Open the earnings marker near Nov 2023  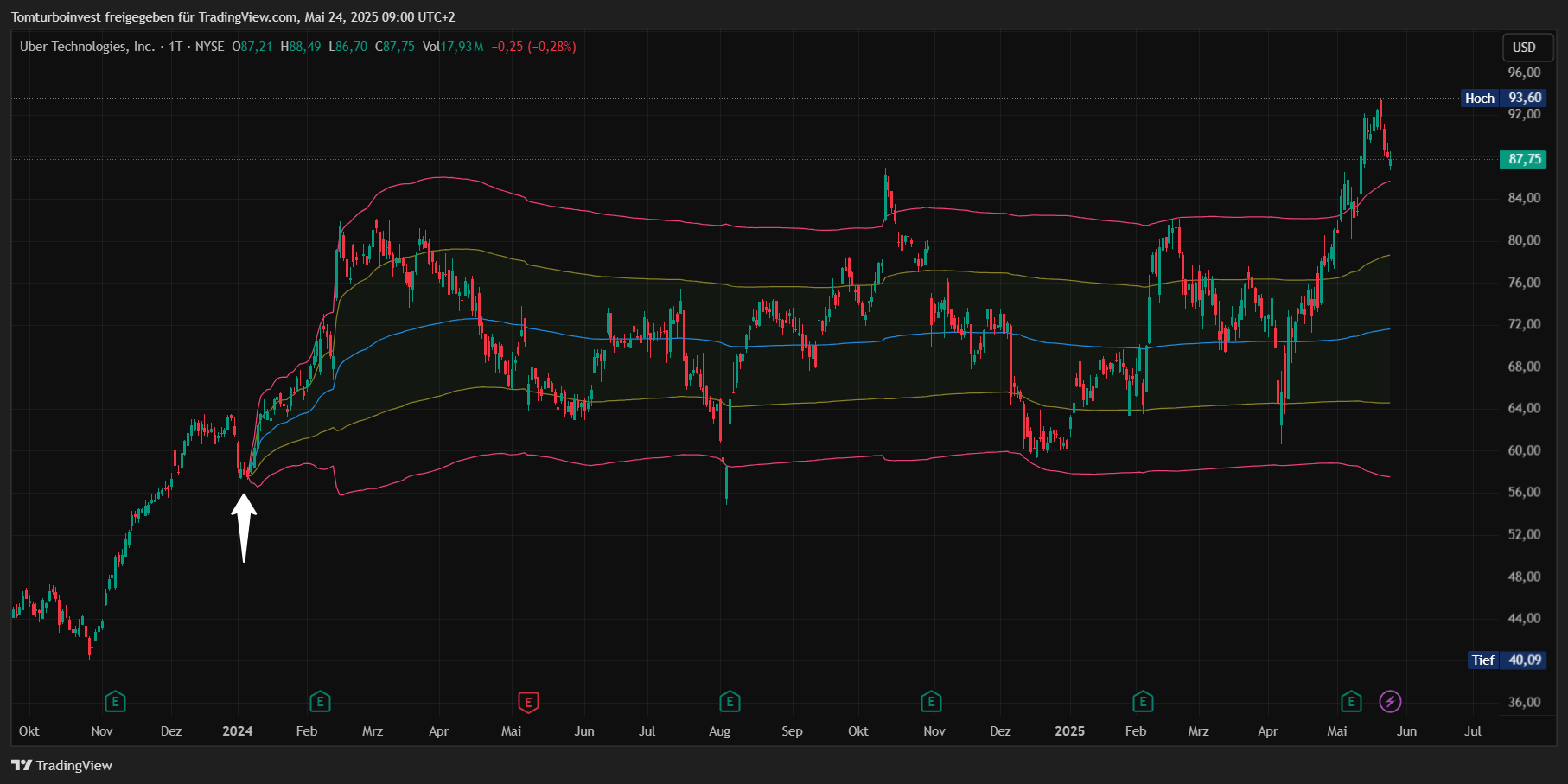115,702
